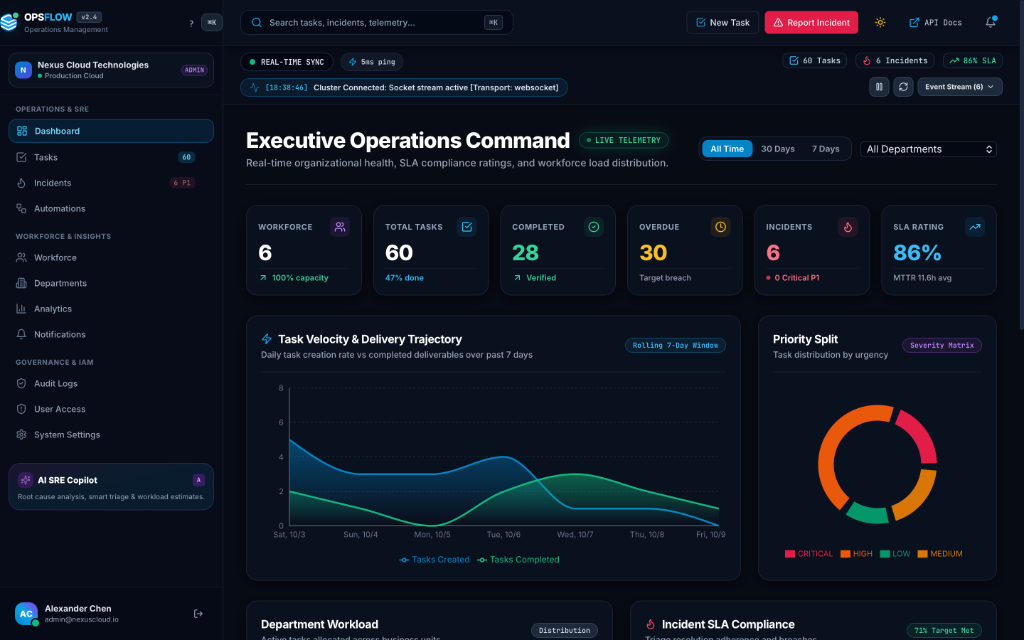Select the All Time range tab
Screen dimensions: 1024x640
pos(727,149)
